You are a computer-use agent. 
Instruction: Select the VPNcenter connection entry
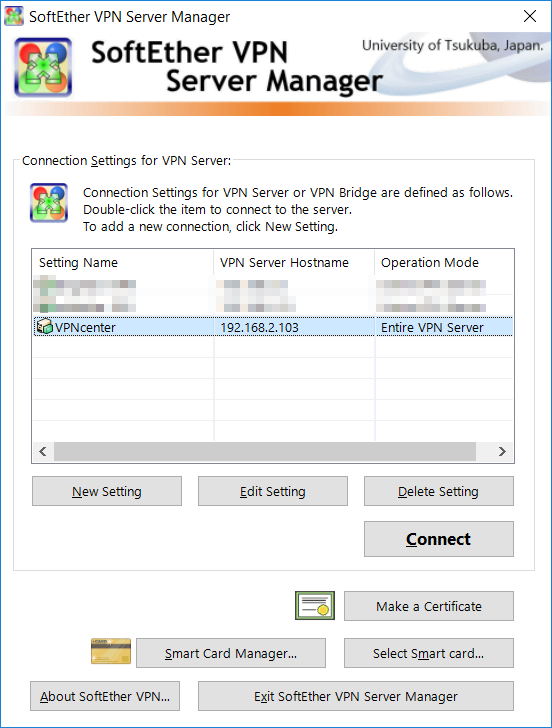coord(273,327)
